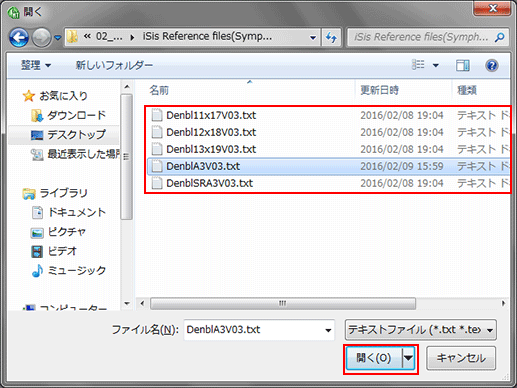Open the テキストファイル file type dropdown
Viewport: 517px width, 388px height.
coord(421,330)
